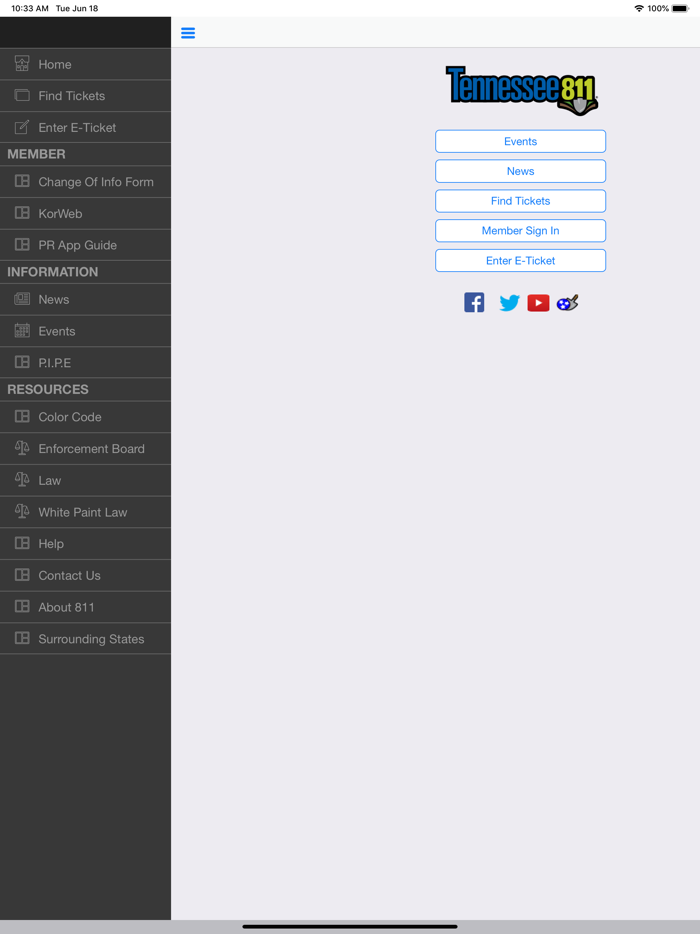Open the News button on main page

tap(521, 171)
